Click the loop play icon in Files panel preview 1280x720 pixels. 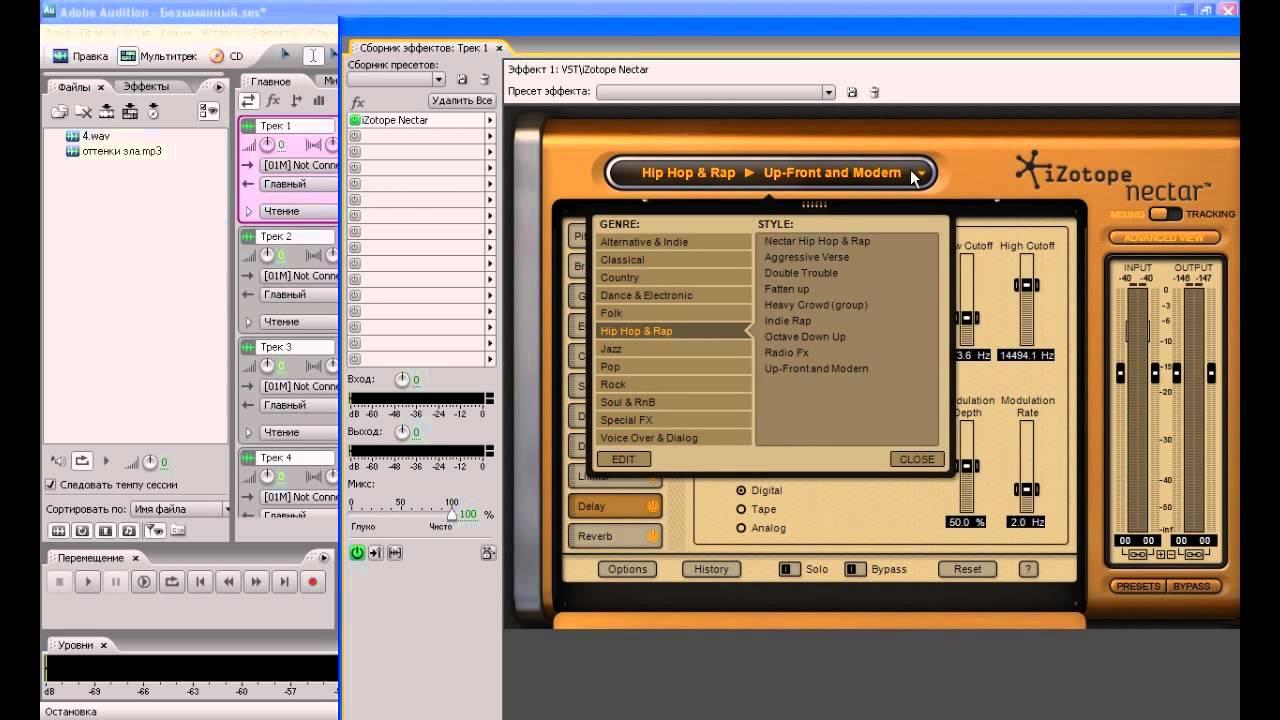(x=82, y=461)
